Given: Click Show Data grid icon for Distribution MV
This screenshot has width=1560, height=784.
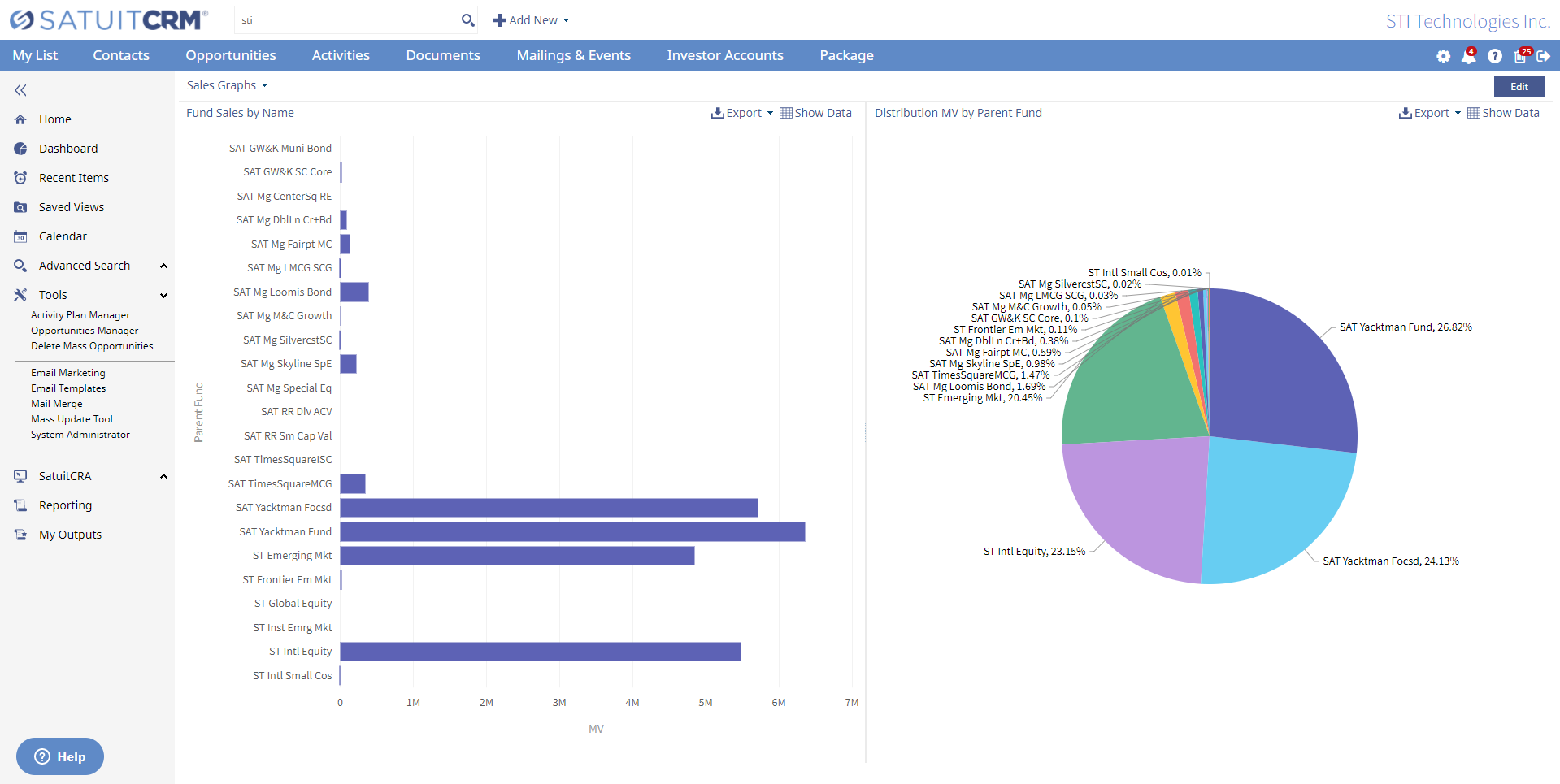Looking at the screenshot, I should click(1473, 113).
